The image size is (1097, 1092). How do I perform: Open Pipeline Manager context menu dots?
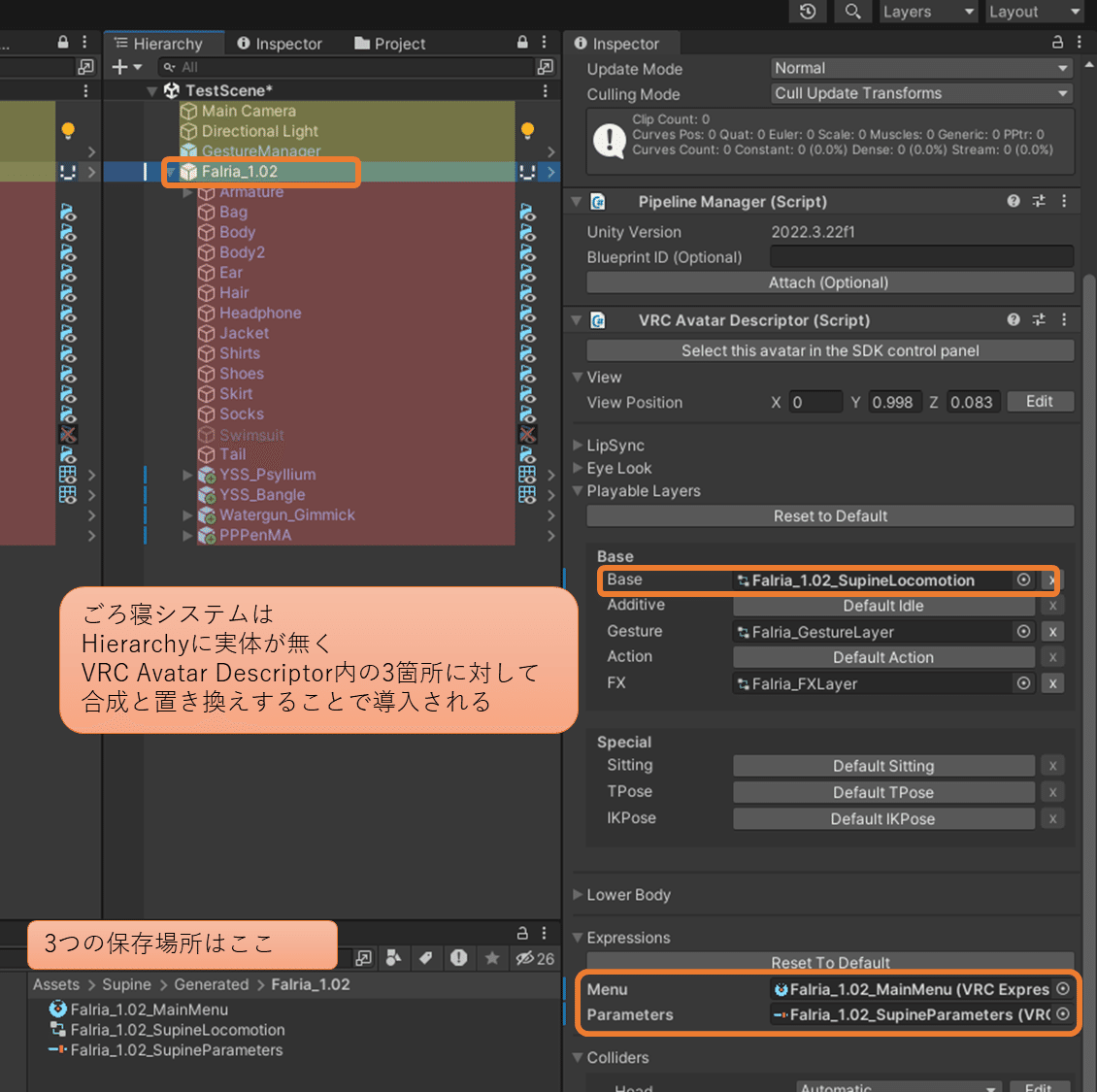pos(1064,202)
